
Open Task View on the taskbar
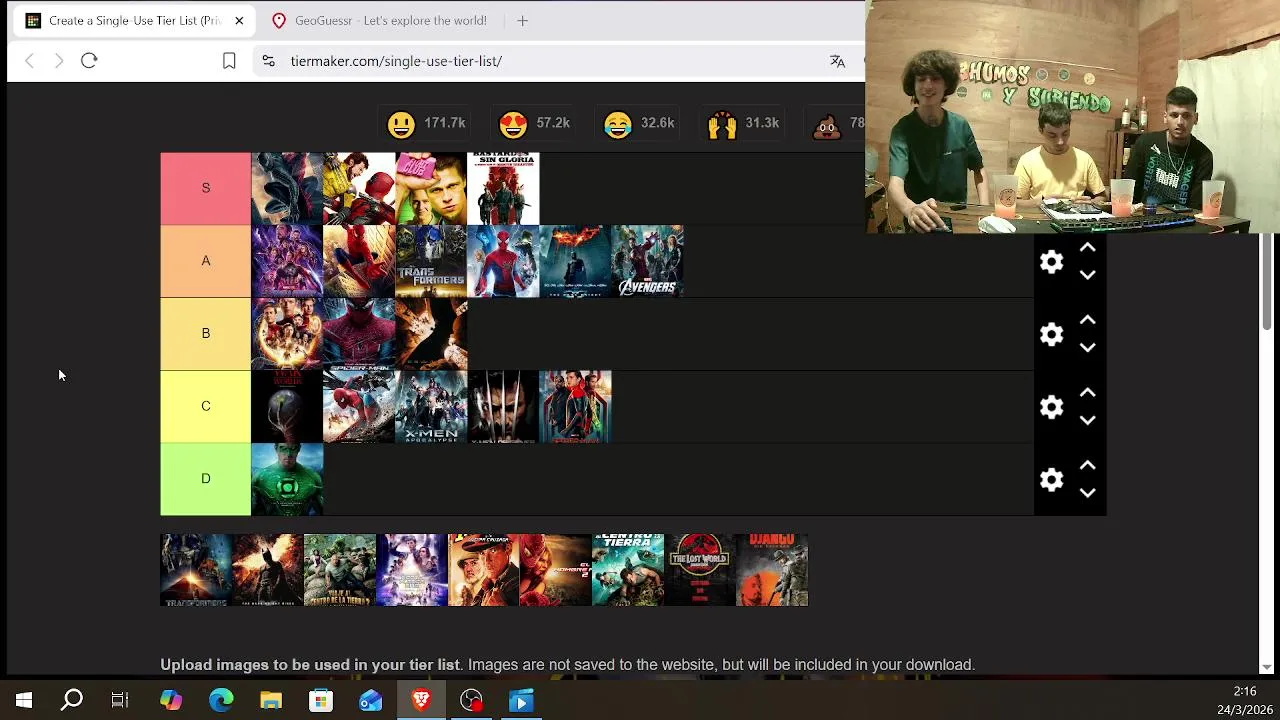click(x=120, y=701)
